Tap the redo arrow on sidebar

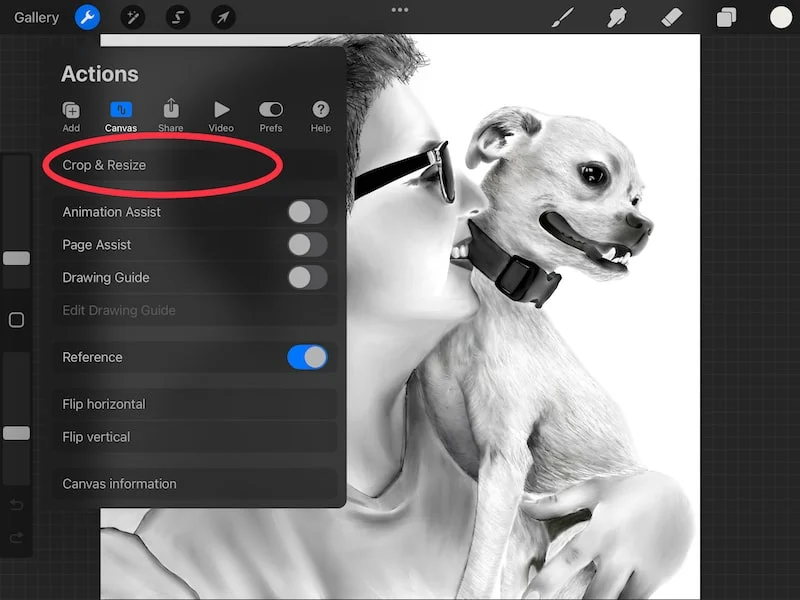16,538
